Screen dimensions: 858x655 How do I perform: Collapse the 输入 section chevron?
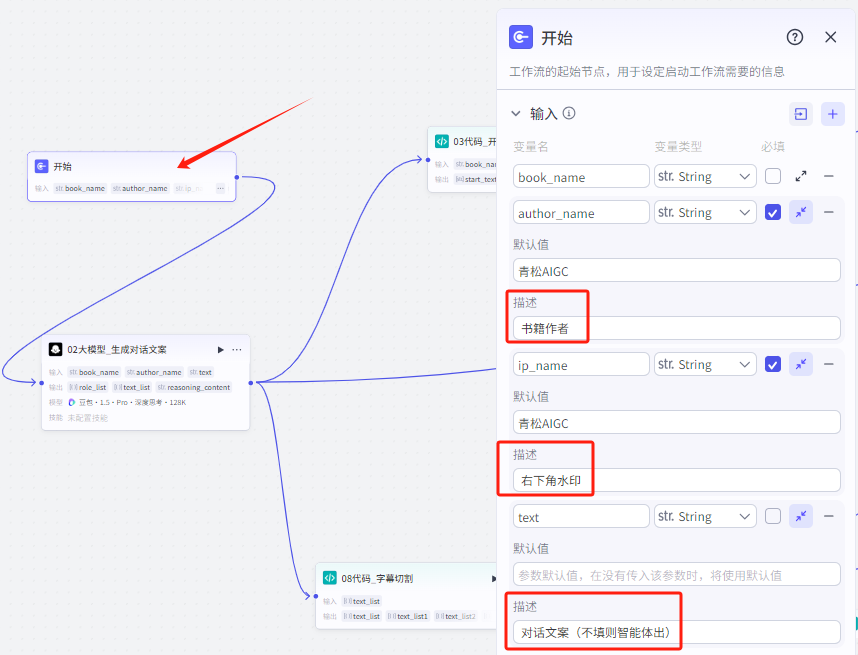pyautogui.click(x=514, y=114)
